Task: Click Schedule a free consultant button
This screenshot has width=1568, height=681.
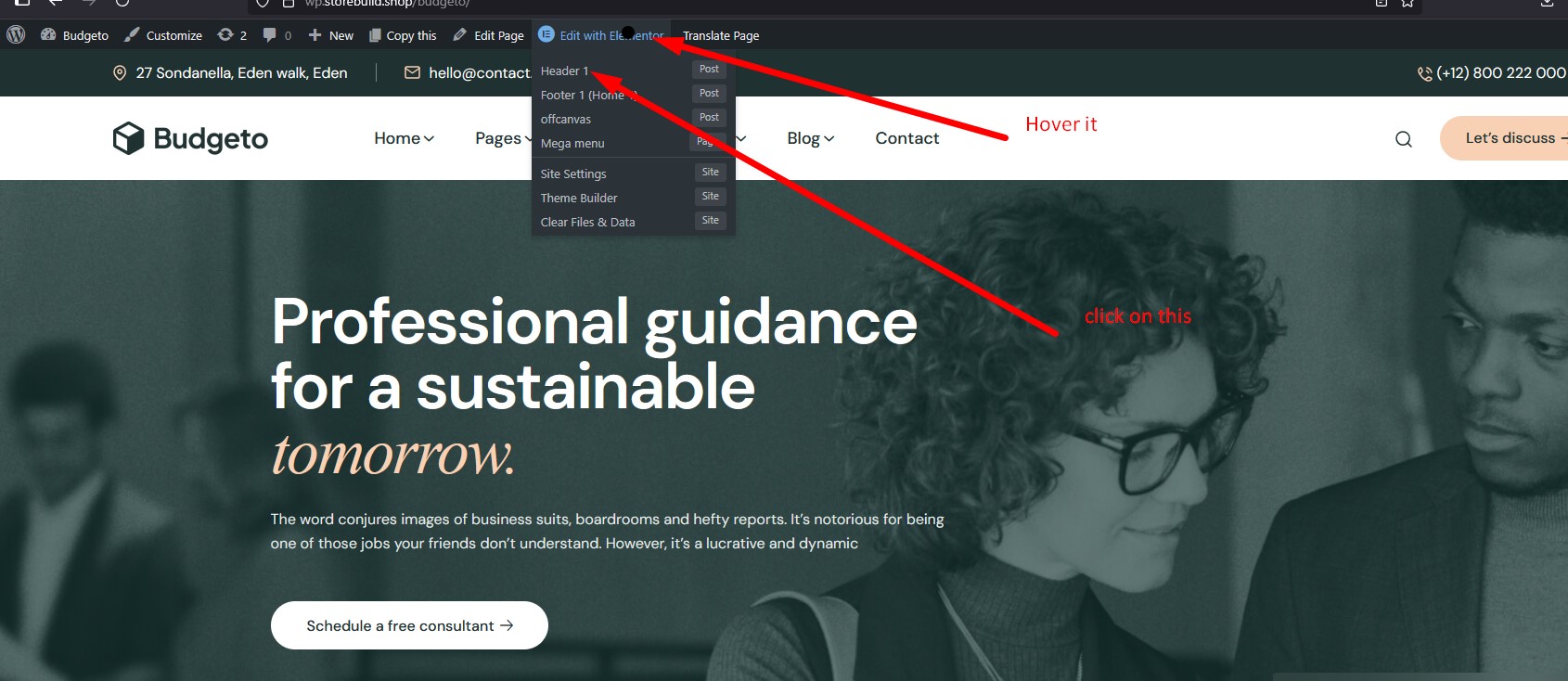Action: point(409,625)
